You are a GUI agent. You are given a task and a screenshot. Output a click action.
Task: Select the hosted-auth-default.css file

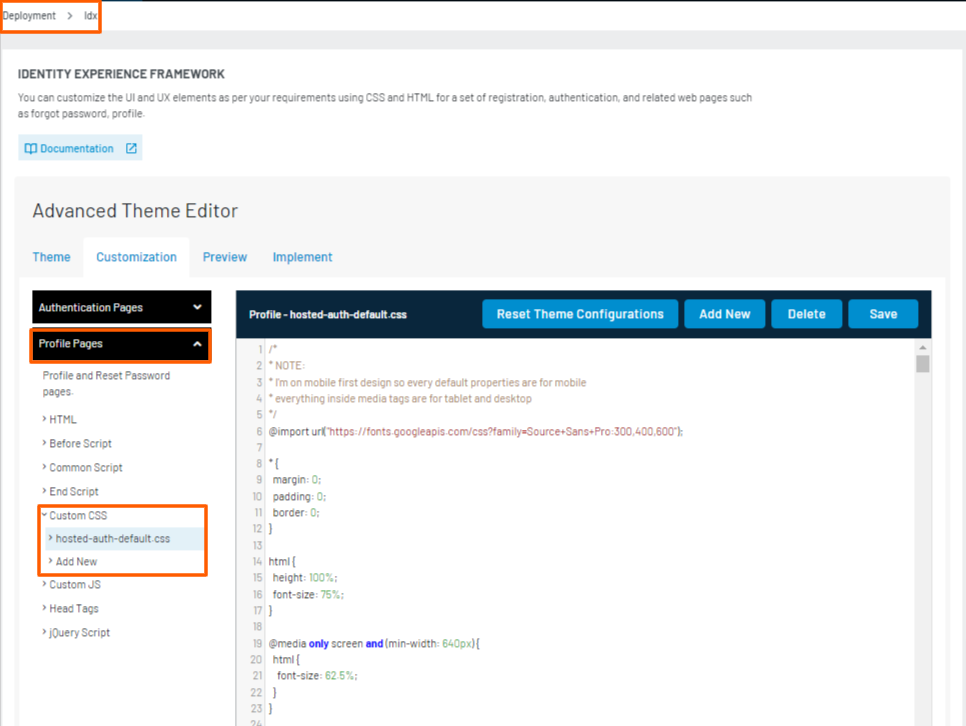tap(112, 539)
